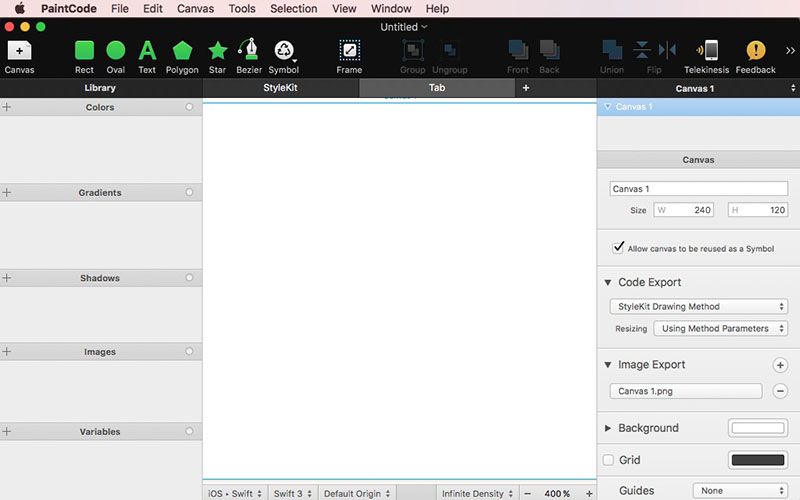800x500 pixels.
Task: Select the Polygon tool
Action: click(182, 57)
